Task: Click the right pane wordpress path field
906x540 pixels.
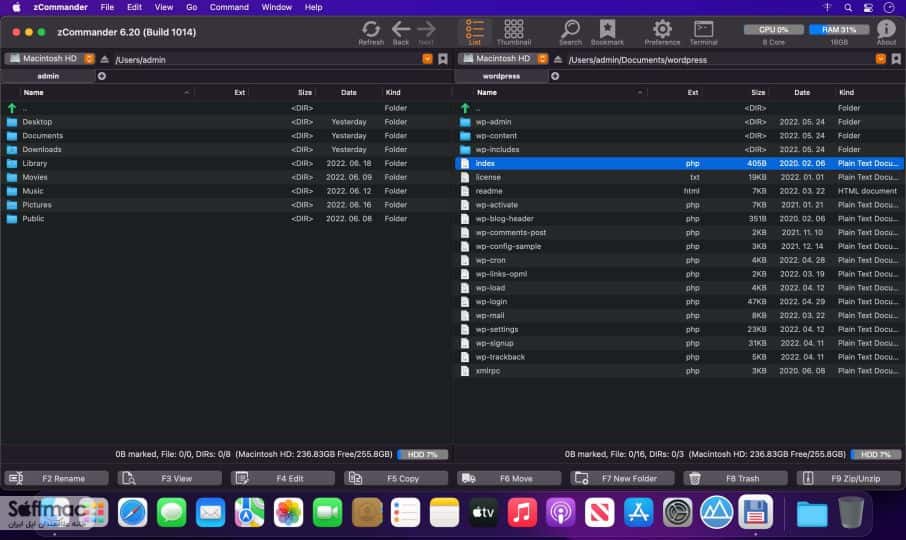Action: (x=720, y=59)
